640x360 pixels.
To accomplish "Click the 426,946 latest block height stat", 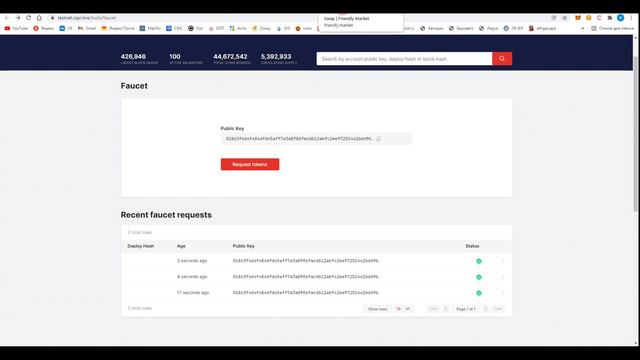I will (x=140, y=59).
